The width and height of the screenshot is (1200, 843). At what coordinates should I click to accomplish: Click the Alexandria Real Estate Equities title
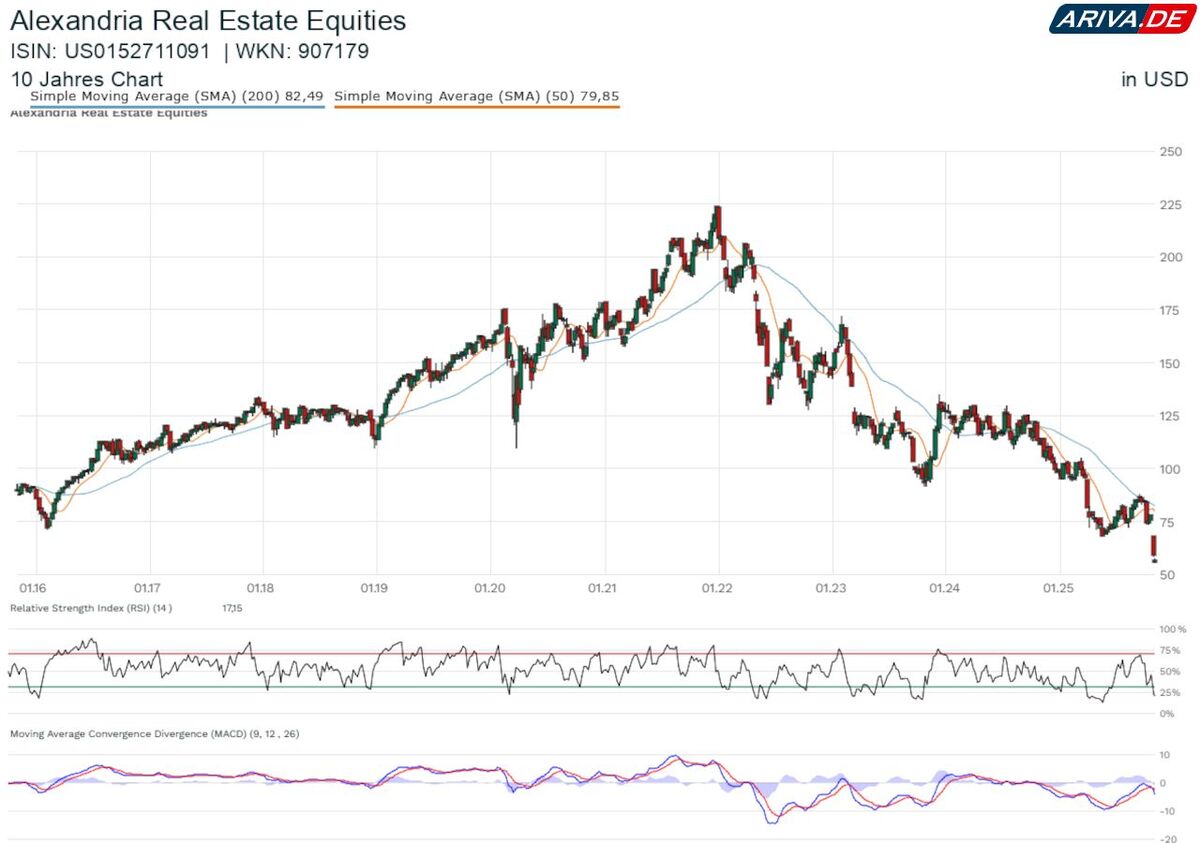pos(208,20)
